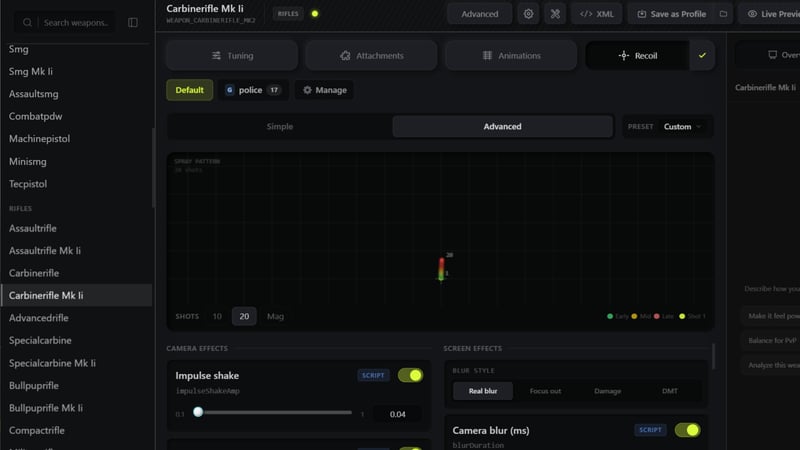Click the Advanced button in top bar
This screenshot has height=450, width=800.
tap(480, 14)
